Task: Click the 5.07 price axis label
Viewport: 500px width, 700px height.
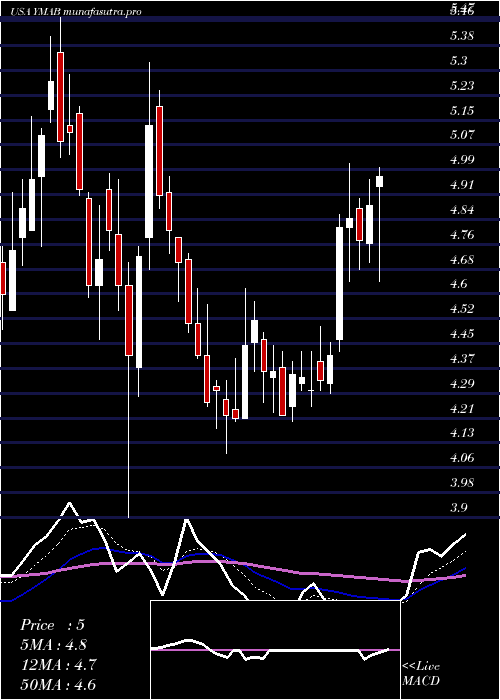Action: 462,134
